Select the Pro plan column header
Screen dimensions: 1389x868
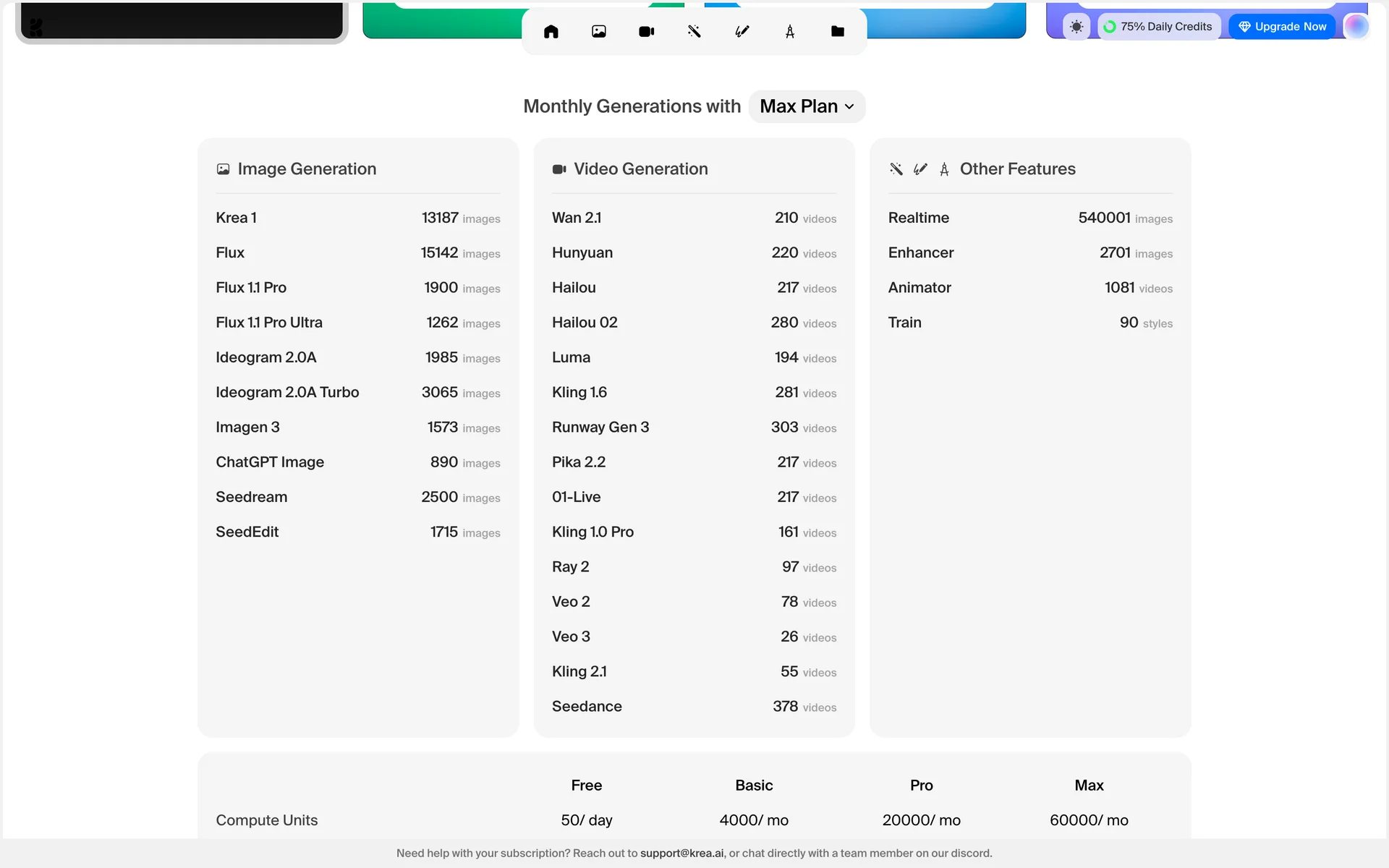coord(921,785)
